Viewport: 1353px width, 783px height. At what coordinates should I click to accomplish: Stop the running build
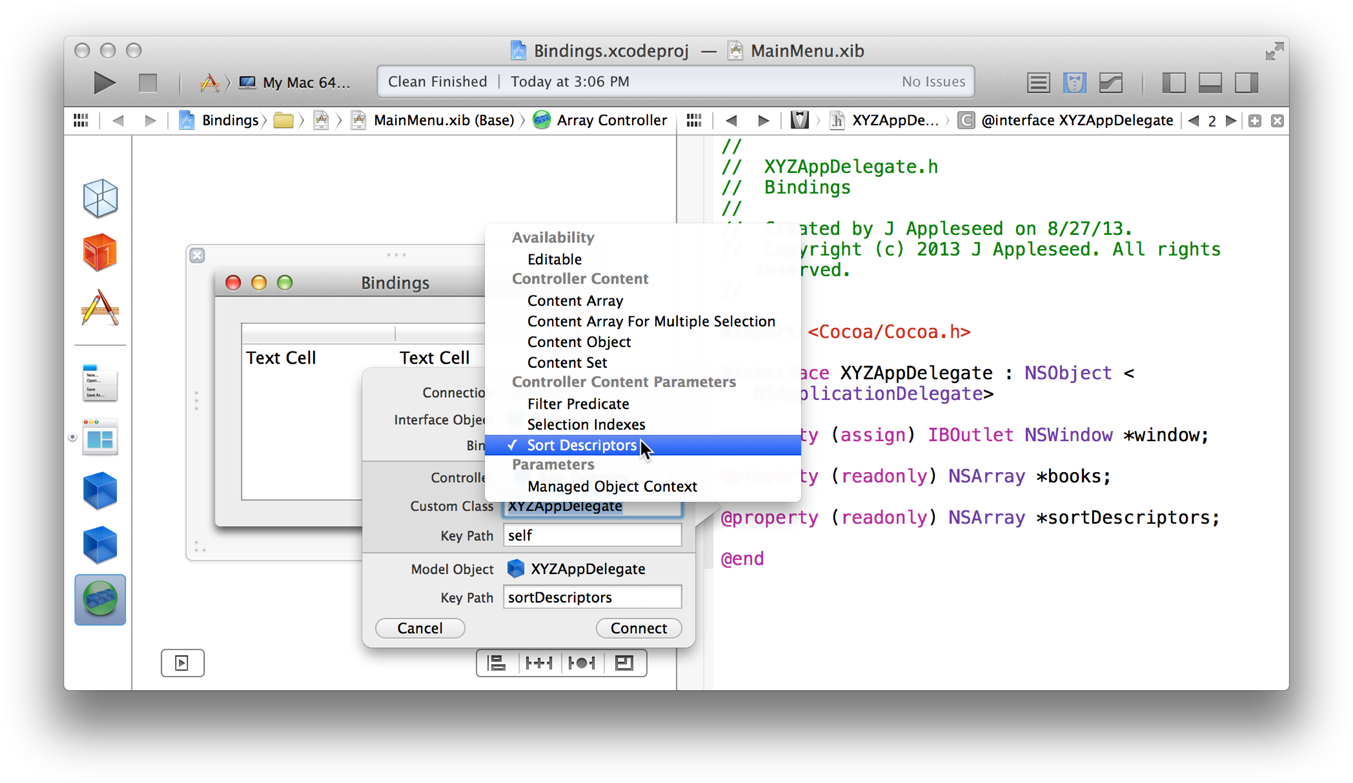(148, 82)
